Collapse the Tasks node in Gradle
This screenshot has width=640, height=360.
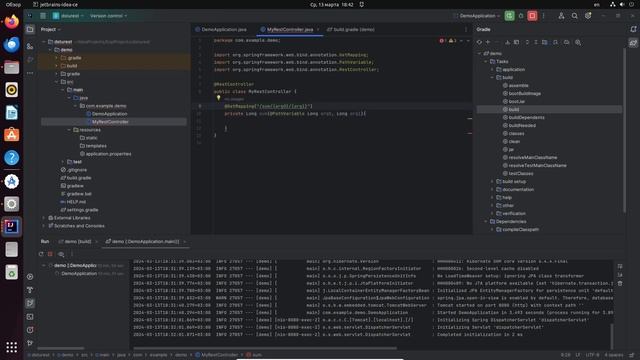486,61
